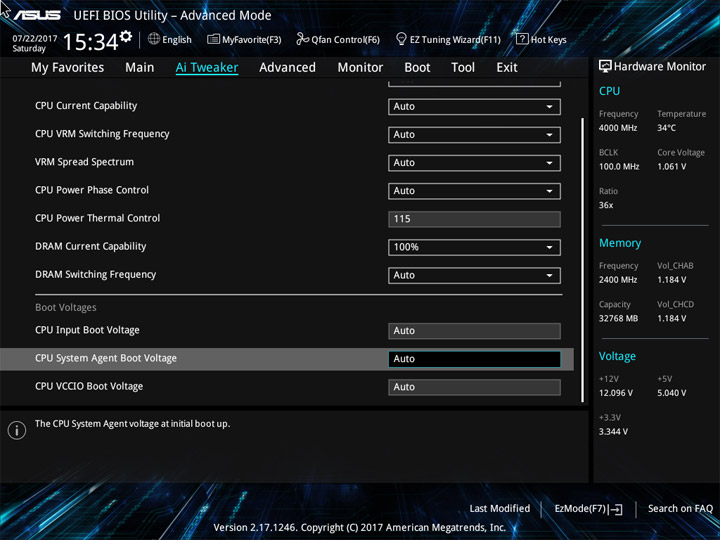Select CPU Power Thermal Control label
This screenshot has height=540, width=720.
97,218
